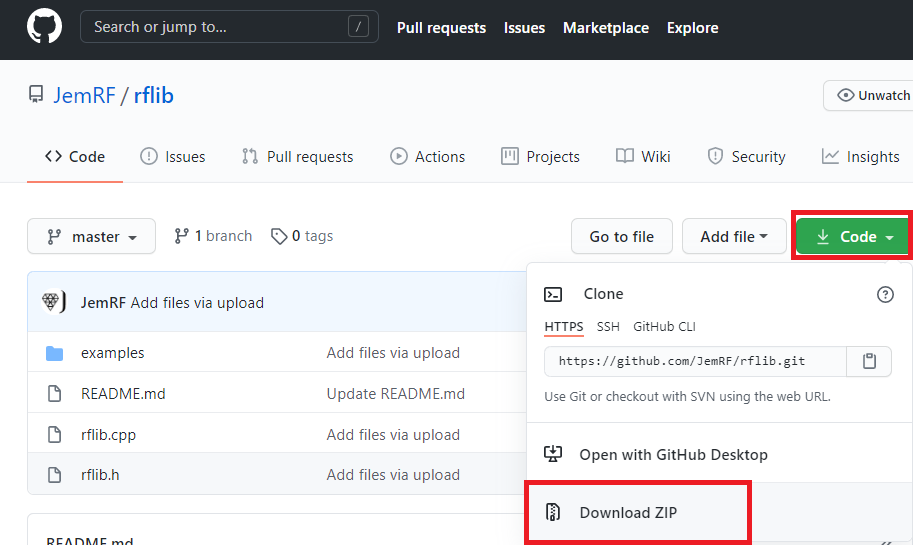Switch to the Code tab
The width and height of the screenshot is (913, 545).
point(75,157)
